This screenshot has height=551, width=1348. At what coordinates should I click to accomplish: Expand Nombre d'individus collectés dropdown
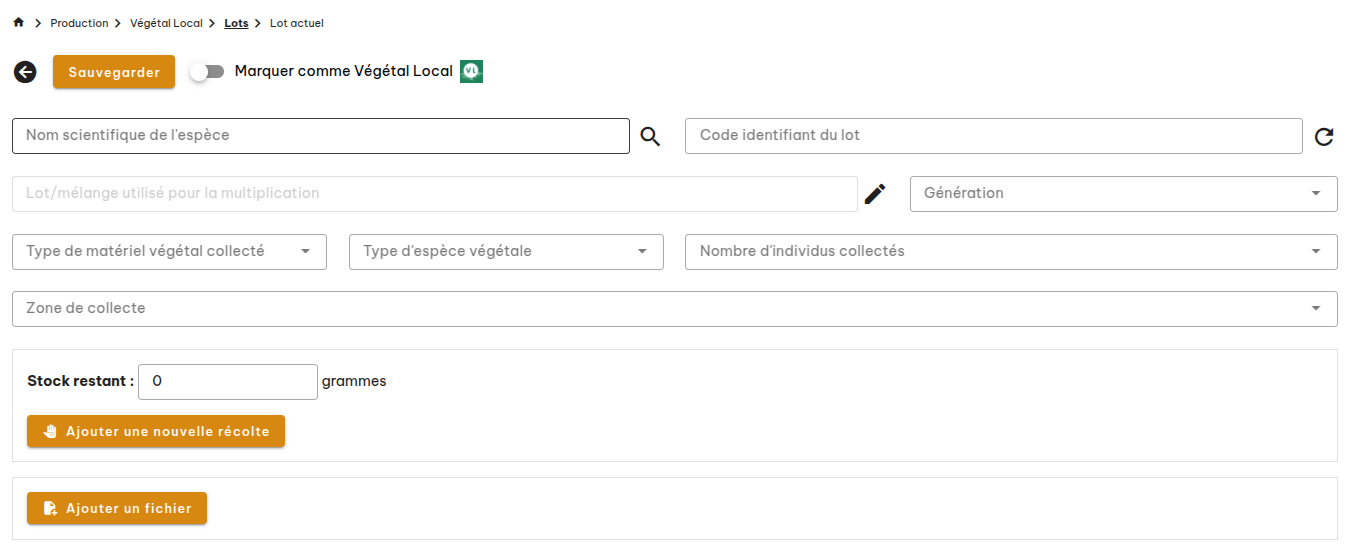pyautogui.click(x=1010, y=252)
